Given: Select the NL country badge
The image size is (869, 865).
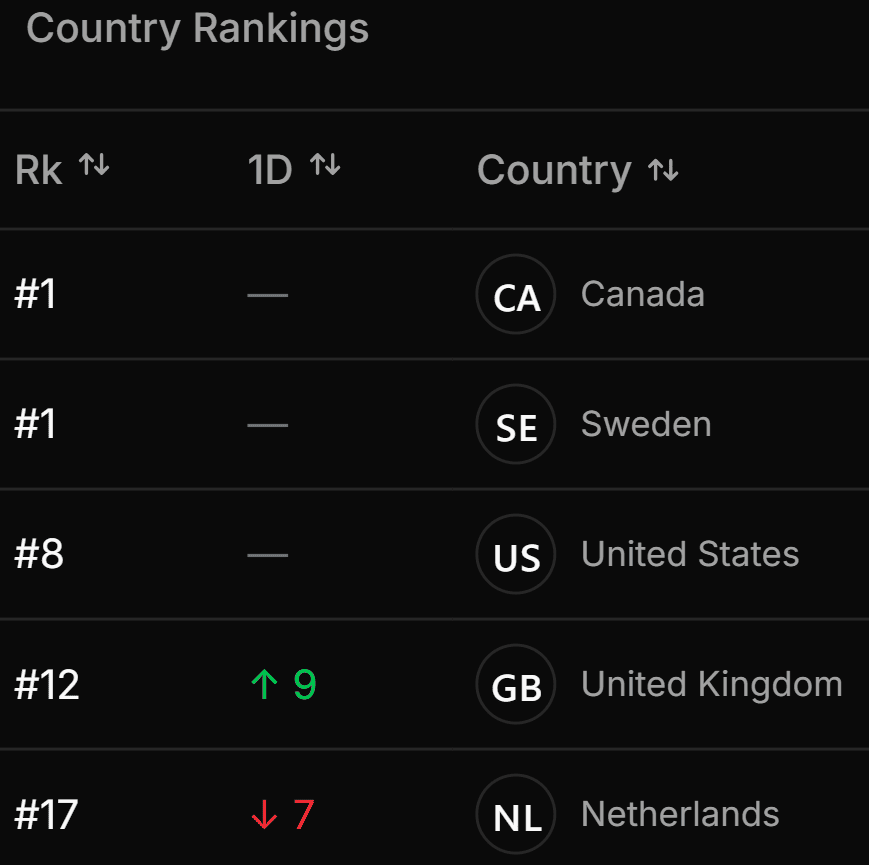Looking at the screenshot, I should [516, 815].
